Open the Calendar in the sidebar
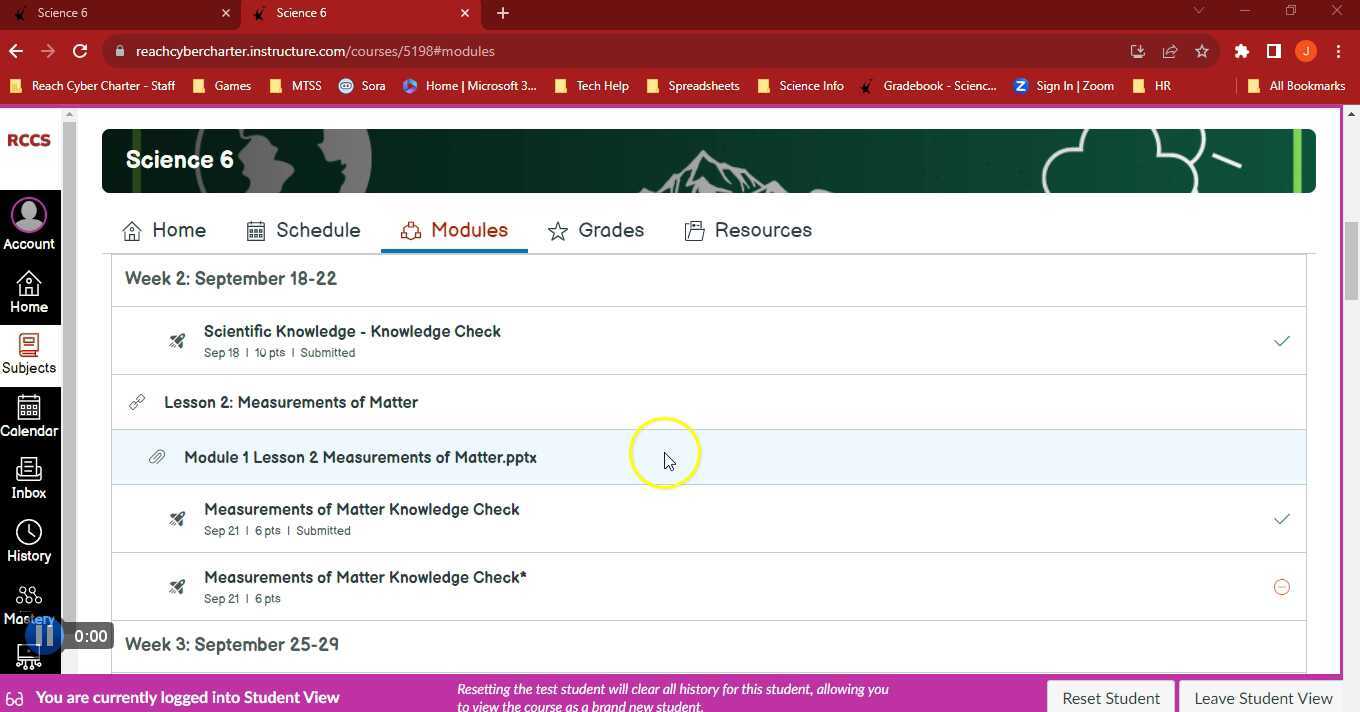Viewport: 1360px width, 712px height. (29, 416)
